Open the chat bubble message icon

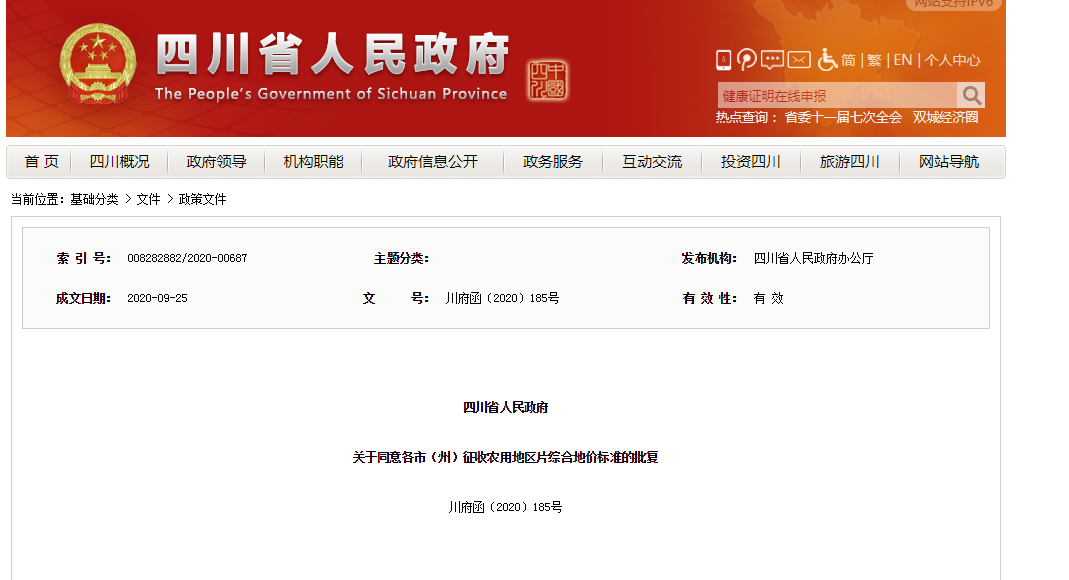[772, 60]
